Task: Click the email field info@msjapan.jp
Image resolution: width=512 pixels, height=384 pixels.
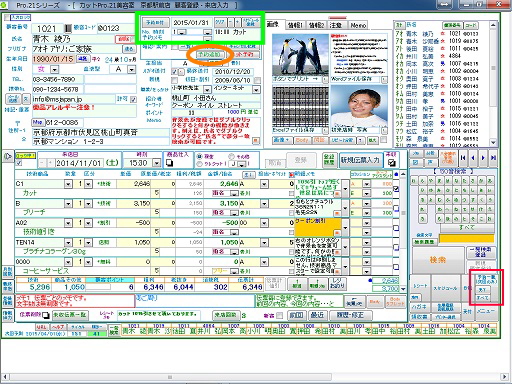Action: pos(73,99)
